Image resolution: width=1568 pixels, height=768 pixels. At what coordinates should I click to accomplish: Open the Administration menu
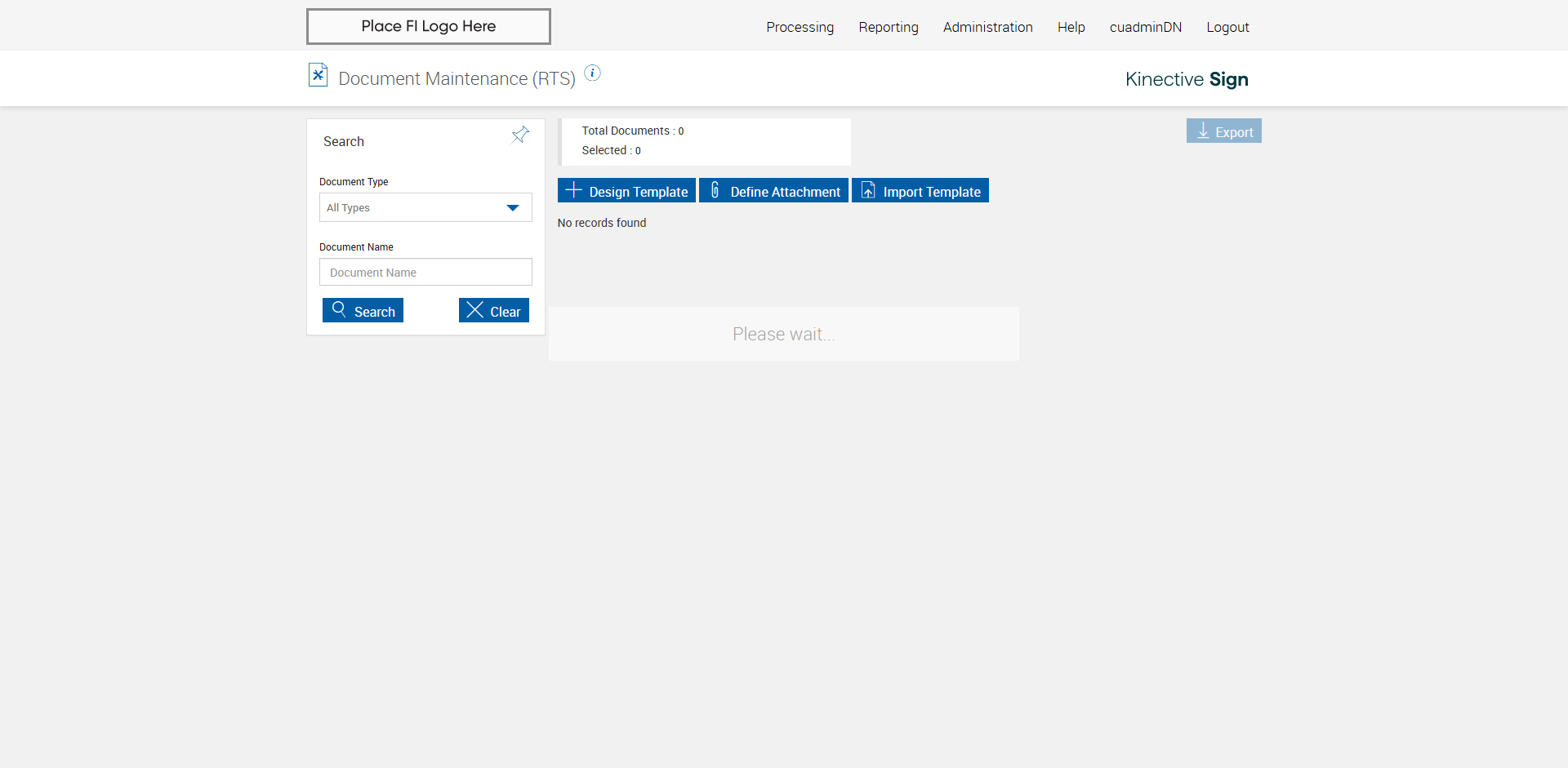coord(988,27)
